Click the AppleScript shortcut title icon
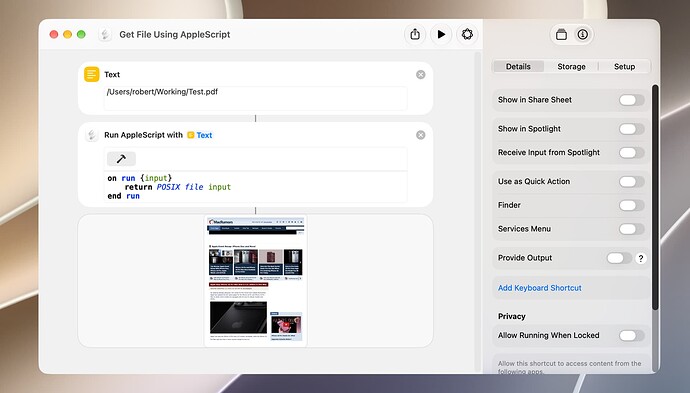 tap(105, 34)
